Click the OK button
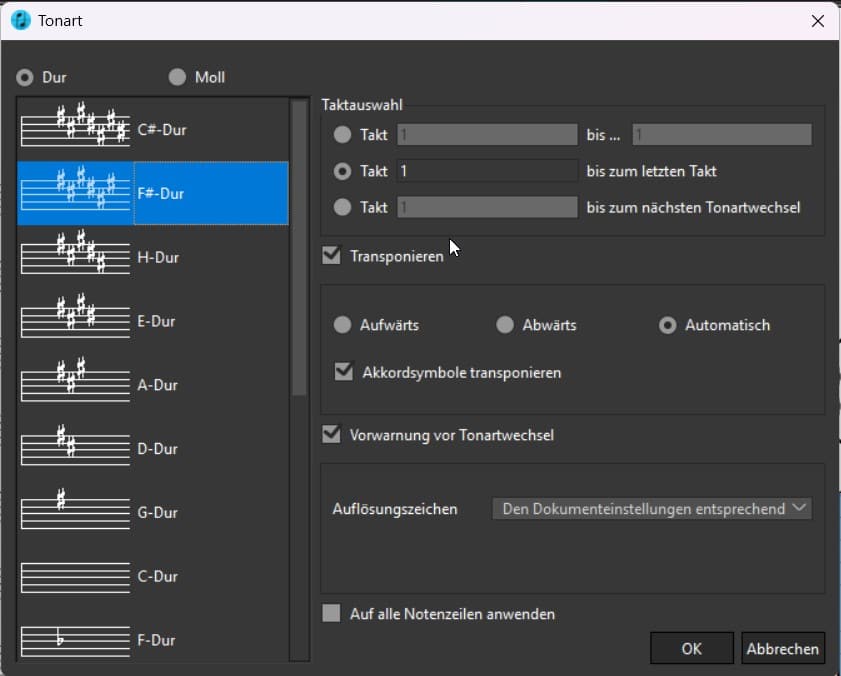The width and height of the screenshot is (841, 676). [691, 648]
